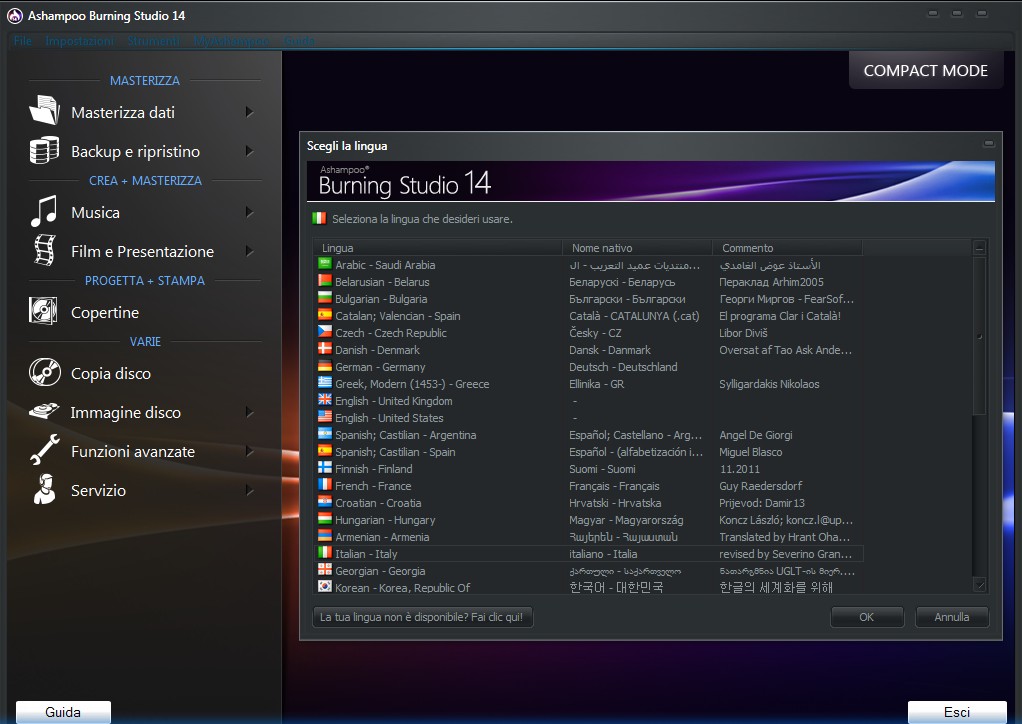Click the Servizio person icon
This screenshot has width=1022, height=724.
pos(44,489)
